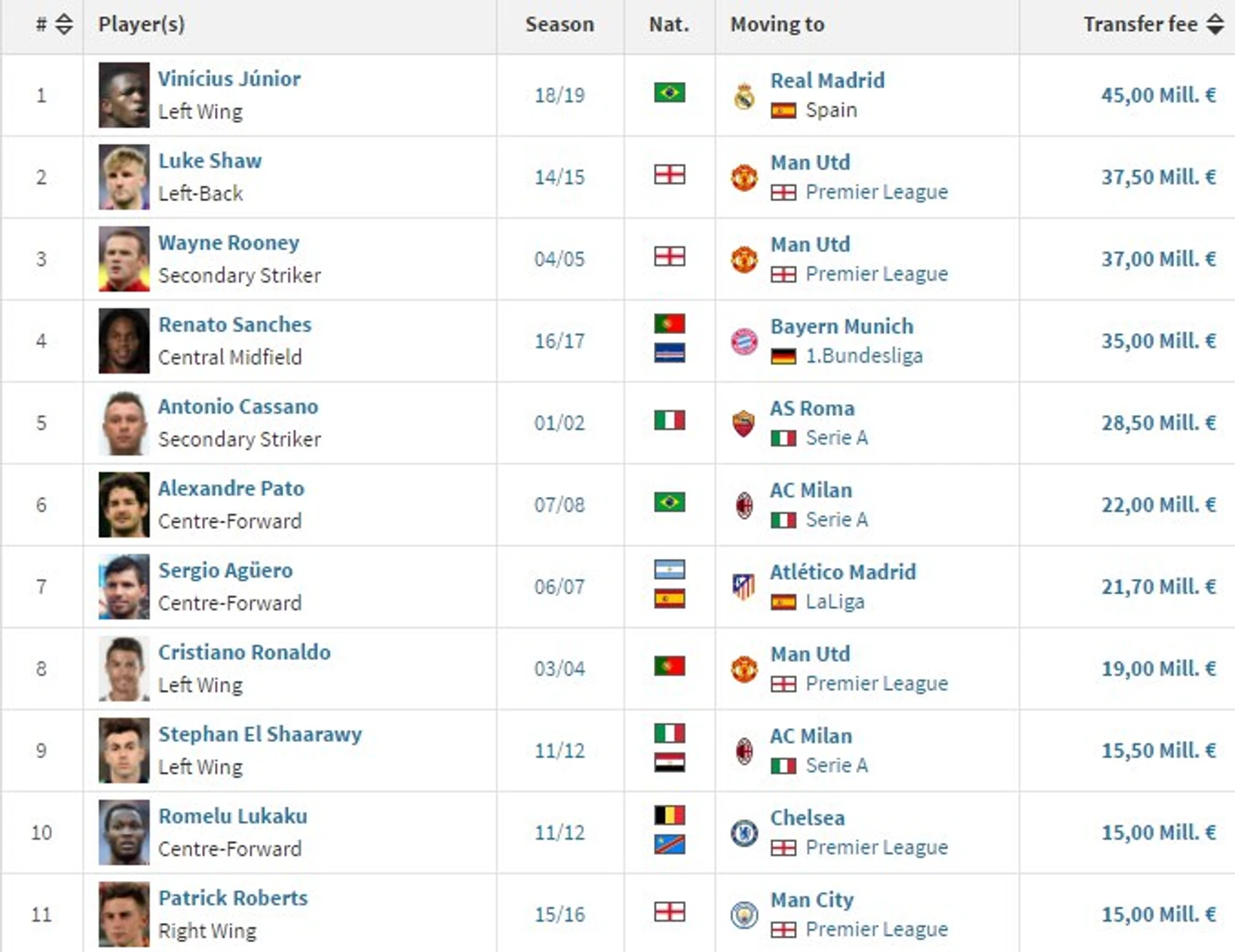The image size is (1235, 952).
Task: Click Cristiano Ronaldo's portrait thumbnail
Action: (124, 669)
